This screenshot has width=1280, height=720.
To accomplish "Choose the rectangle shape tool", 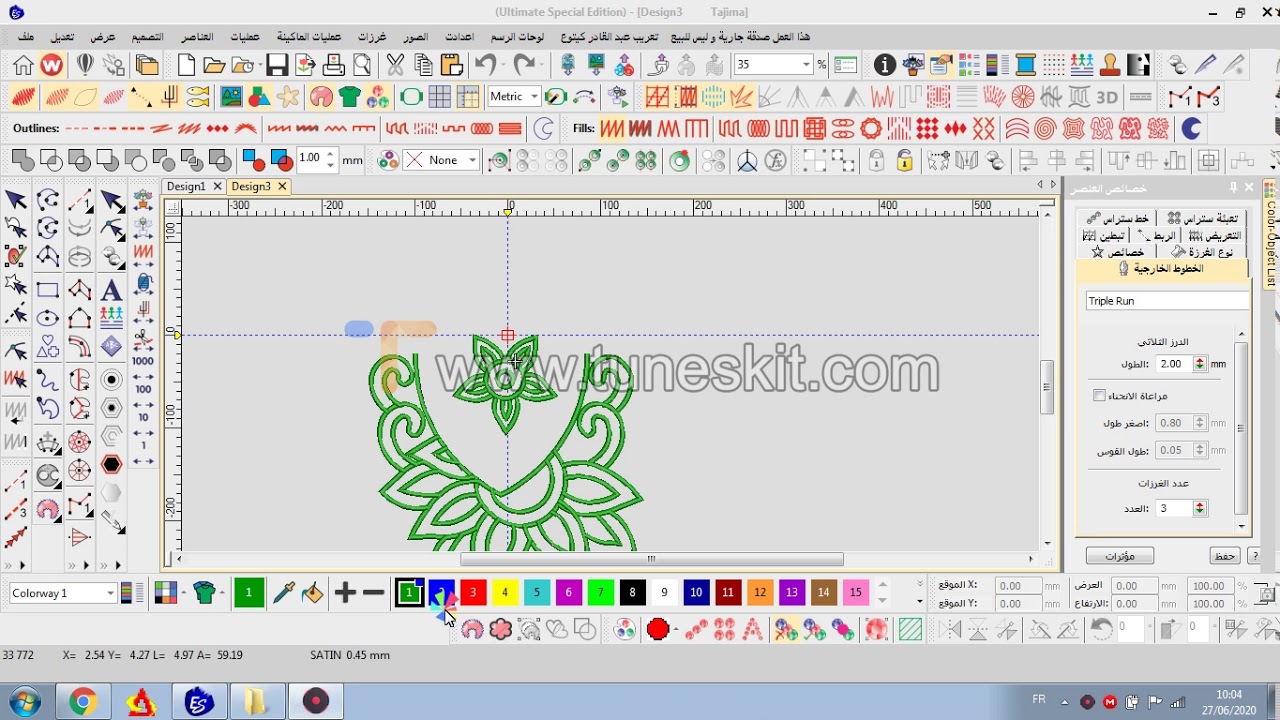I will [x=48, y=291].
